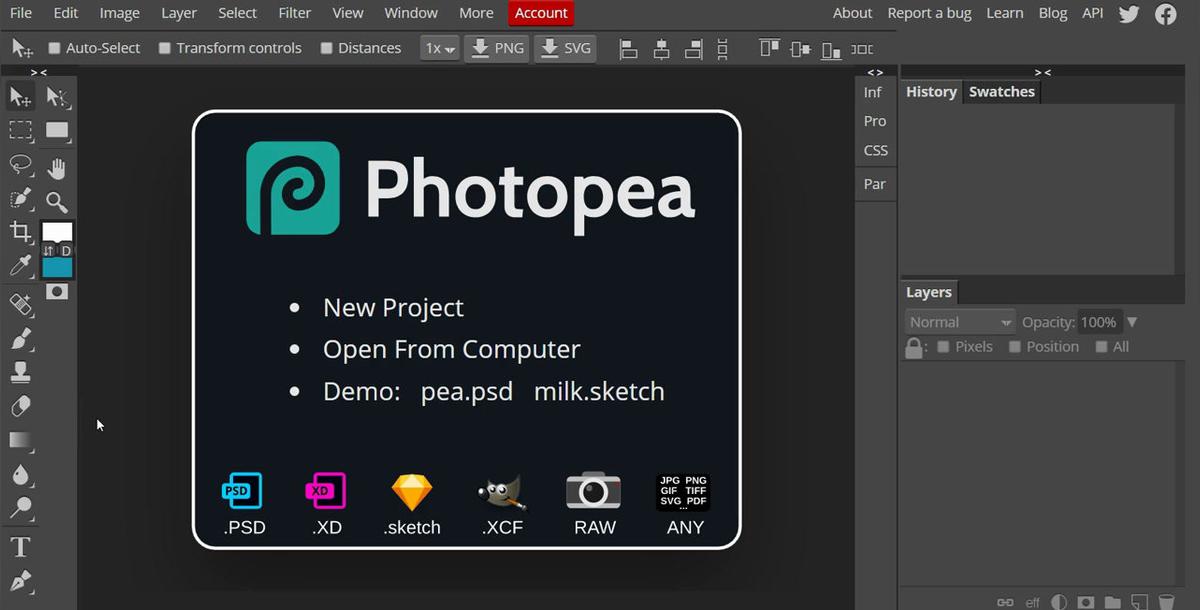Select the Move tool in the toolbox
This screenshot has height=610, width=1200.
(x=20, y=97)
